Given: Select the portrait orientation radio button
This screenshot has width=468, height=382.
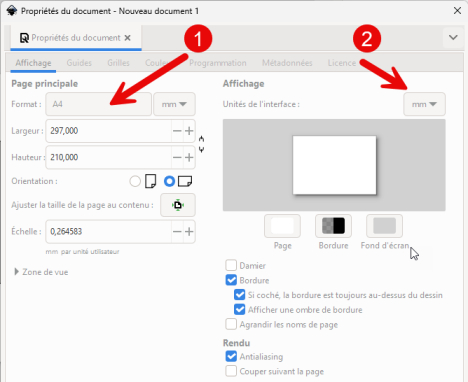Looking at the screenshot, I should (135, 181).
